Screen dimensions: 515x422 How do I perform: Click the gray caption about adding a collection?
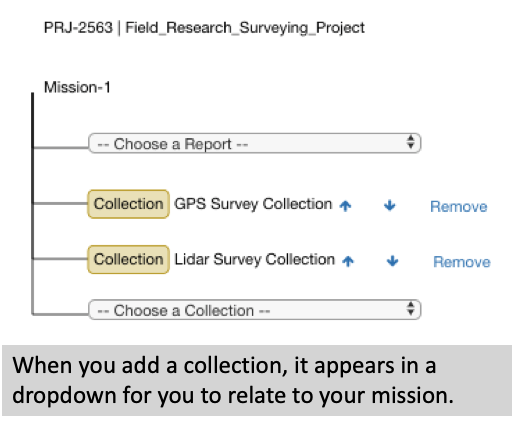[257, 380]
